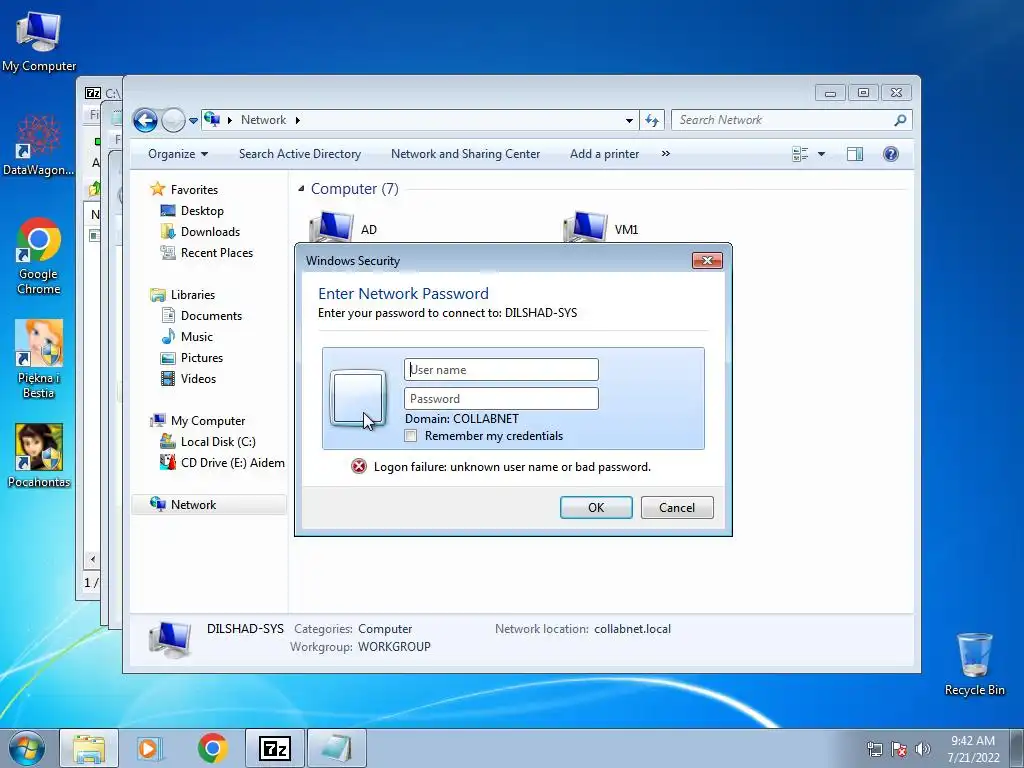Click the change view icon
1024x768 pixels.
800,154
